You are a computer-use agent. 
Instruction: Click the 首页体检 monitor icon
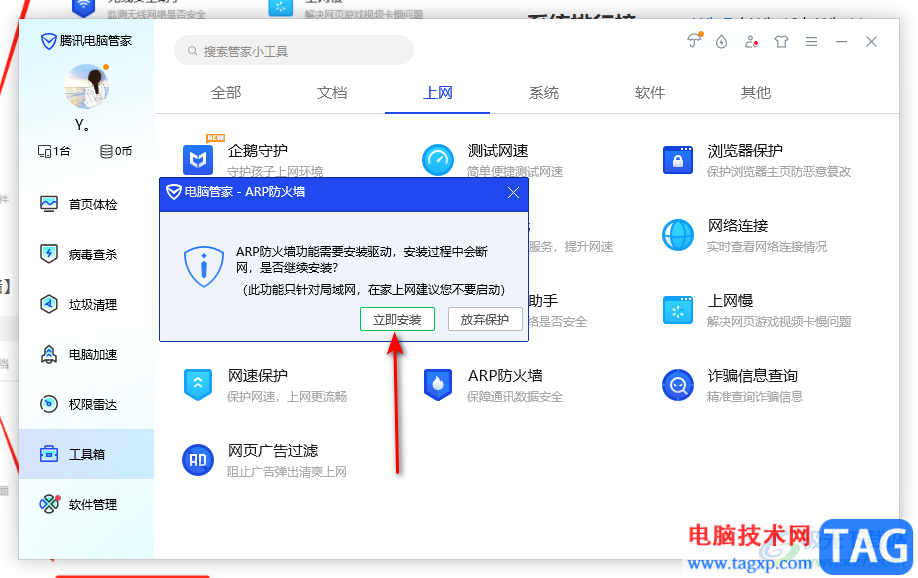(x=49, y=204)
